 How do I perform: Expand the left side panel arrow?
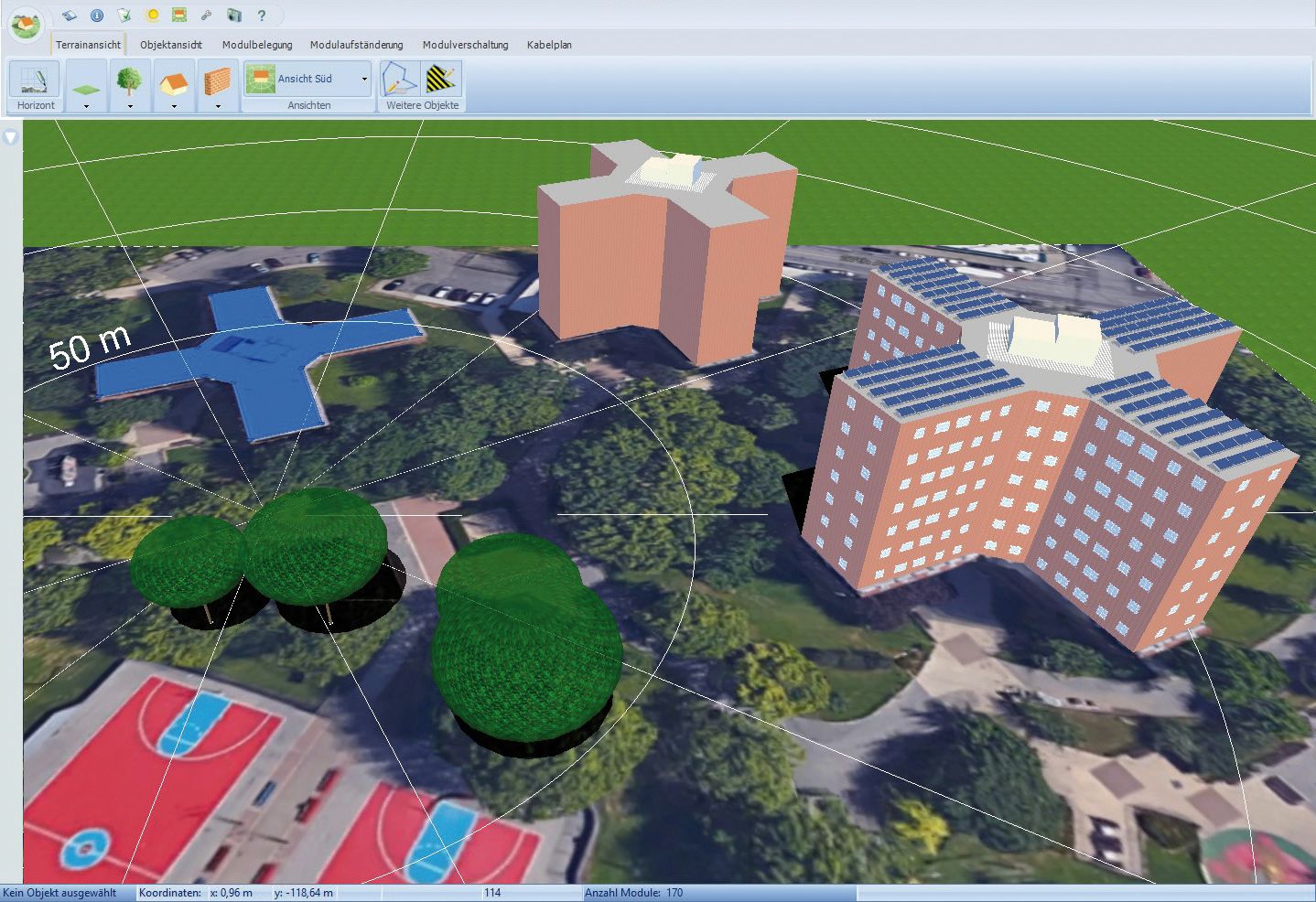click(10, 138)
